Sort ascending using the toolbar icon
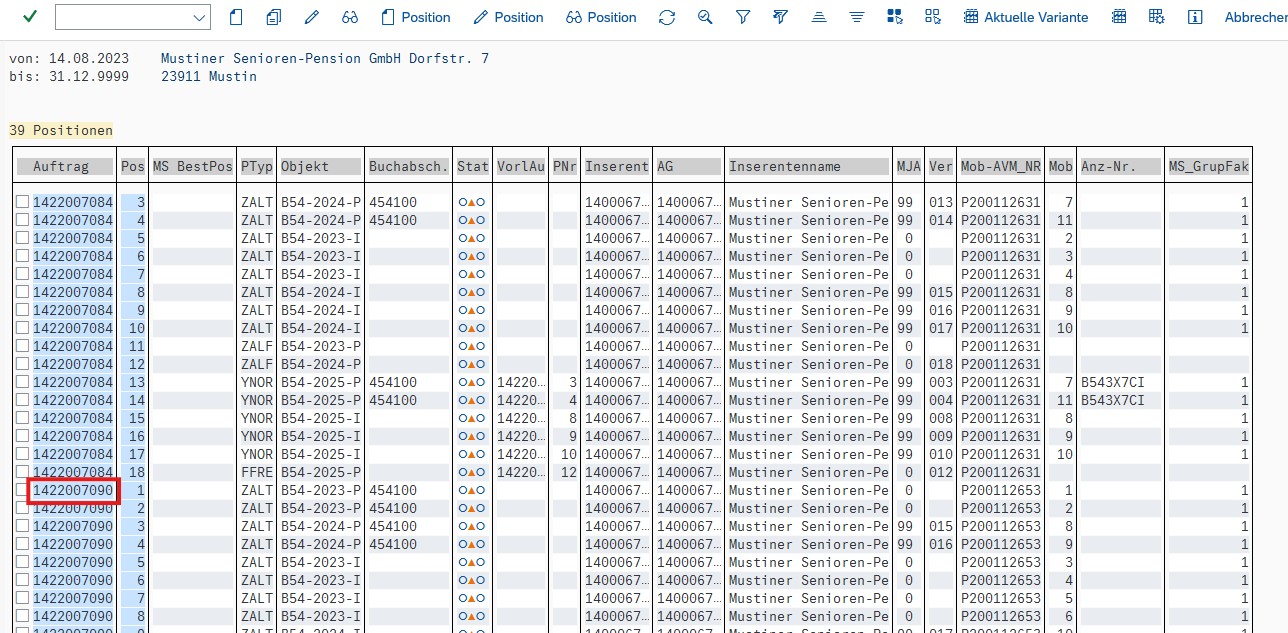1288x633 pixels. 818,17
